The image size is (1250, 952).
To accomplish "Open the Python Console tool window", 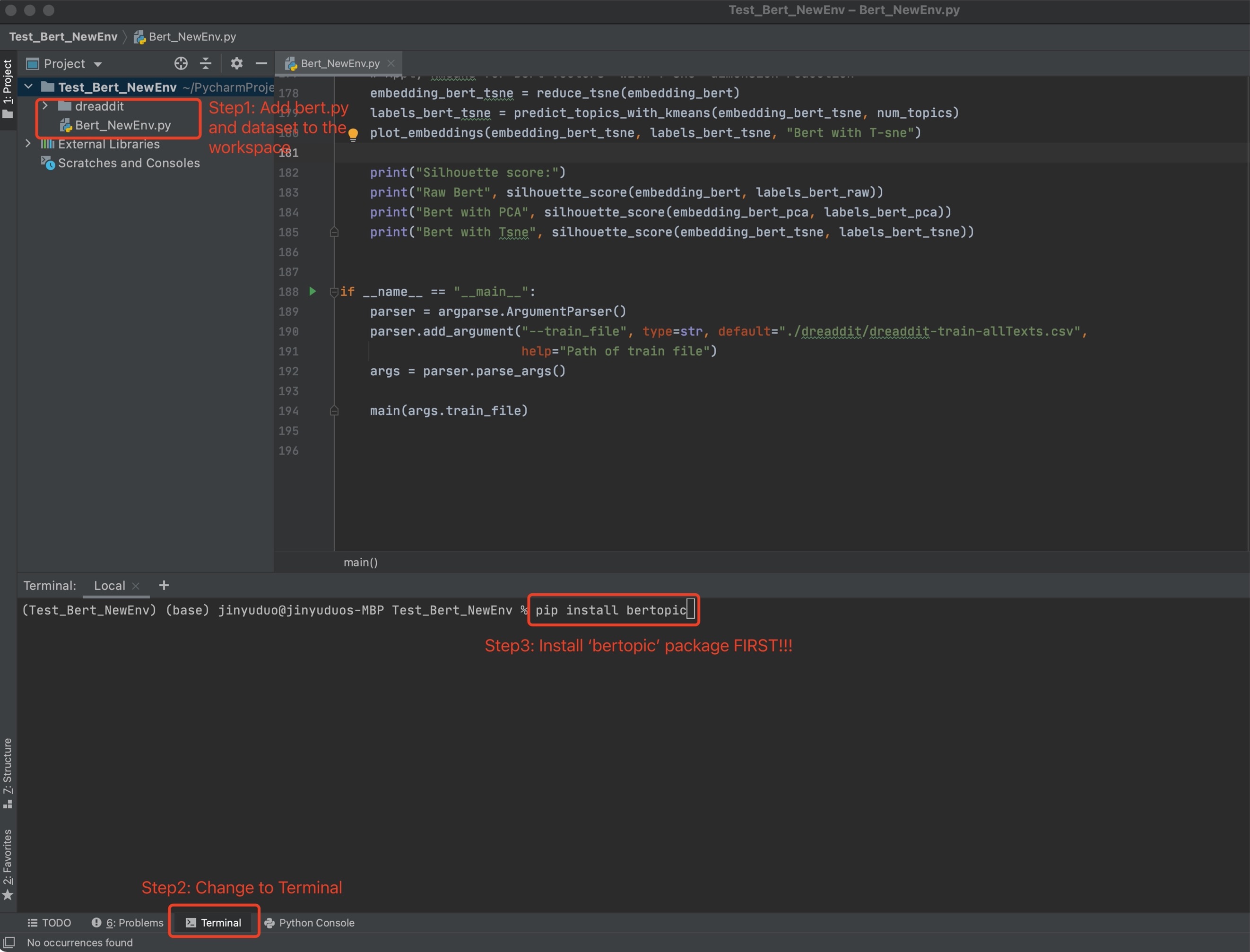I will pyautogui.click(x=309, y=923).
